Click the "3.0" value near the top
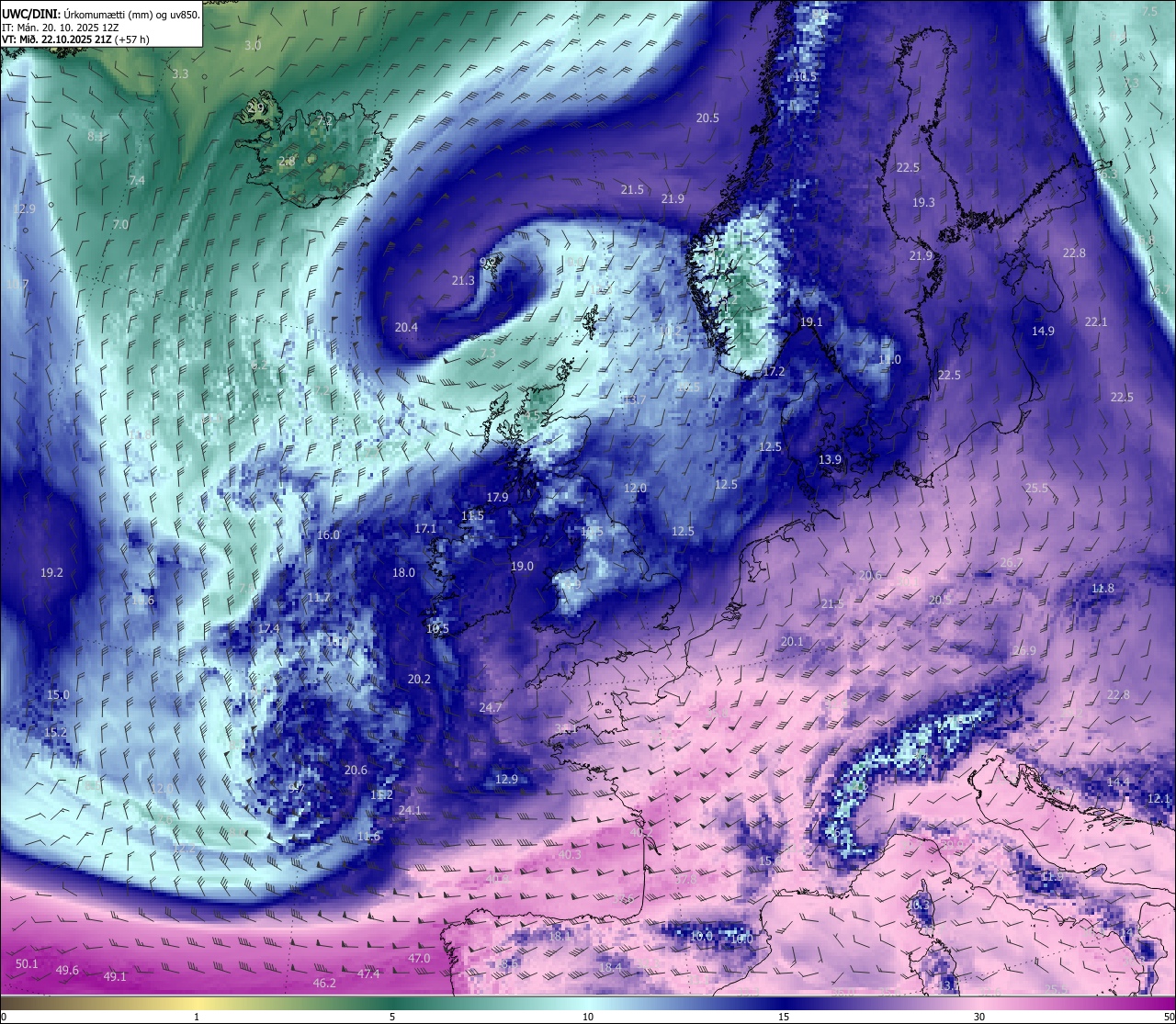 point(253,45)
